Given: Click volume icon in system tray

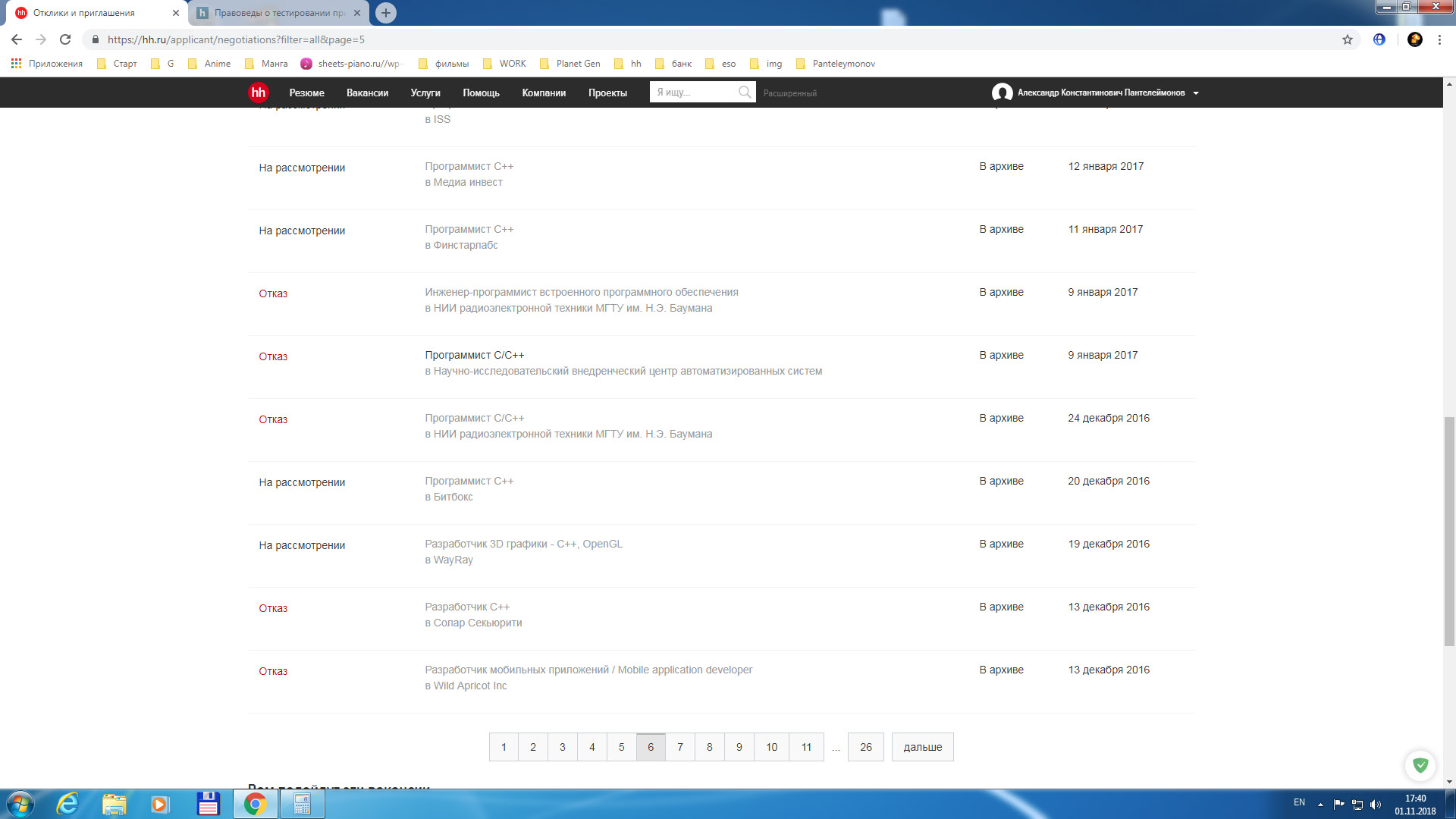Looking at the screenshot, I should (x=1376, y=805).
